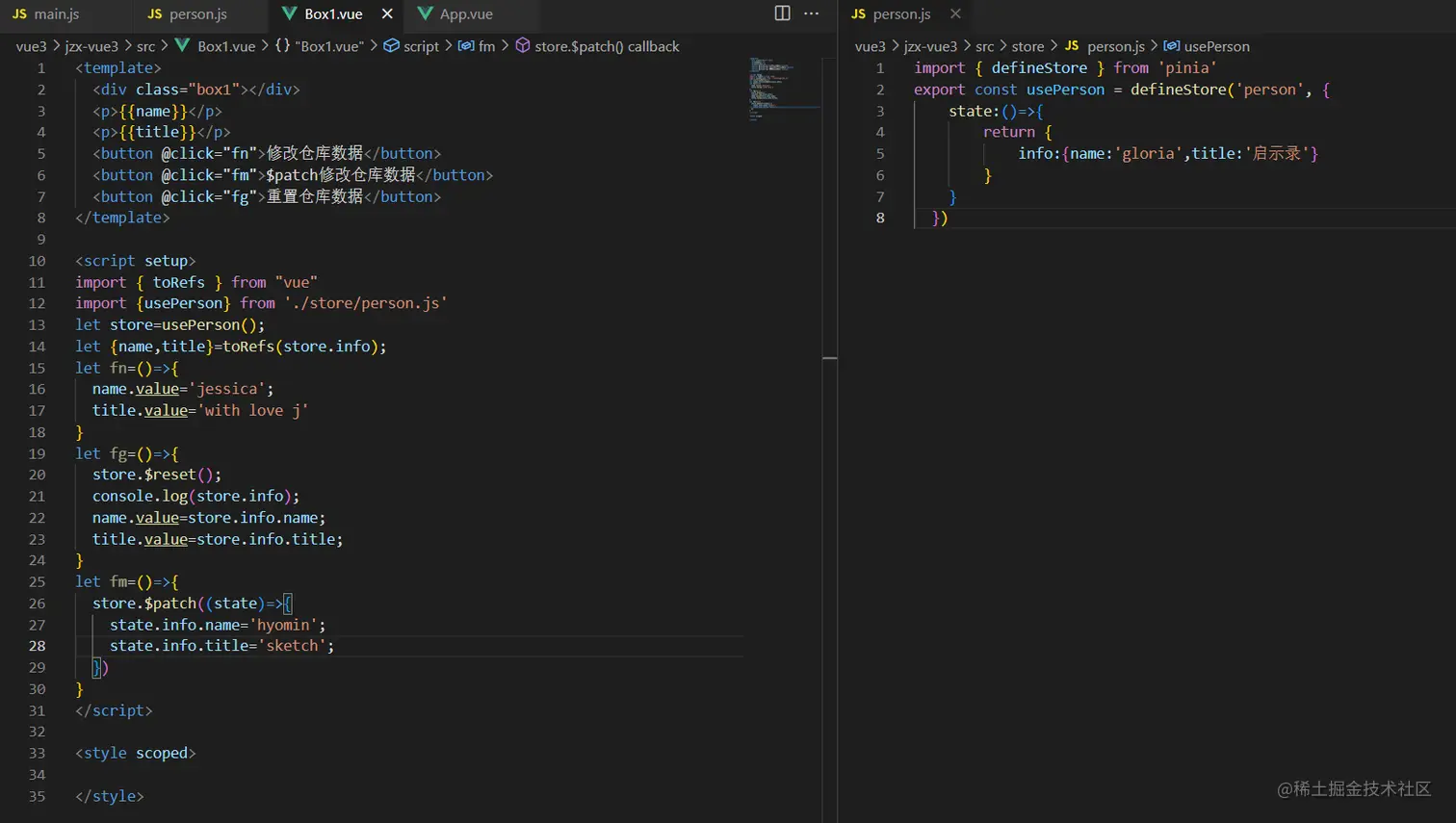
Task: Open the More Actions ellipsis menu
Action: coord(812,13)
